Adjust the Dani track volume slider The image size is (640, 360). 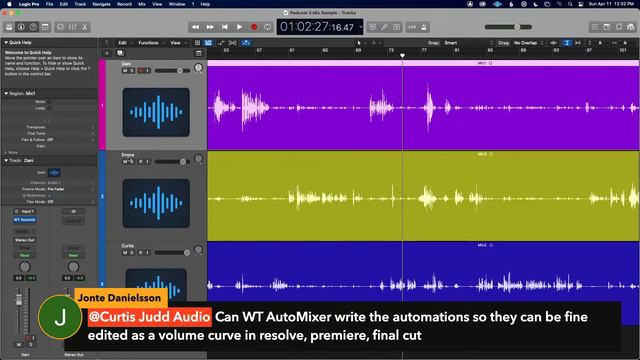(x=172, y=71)
